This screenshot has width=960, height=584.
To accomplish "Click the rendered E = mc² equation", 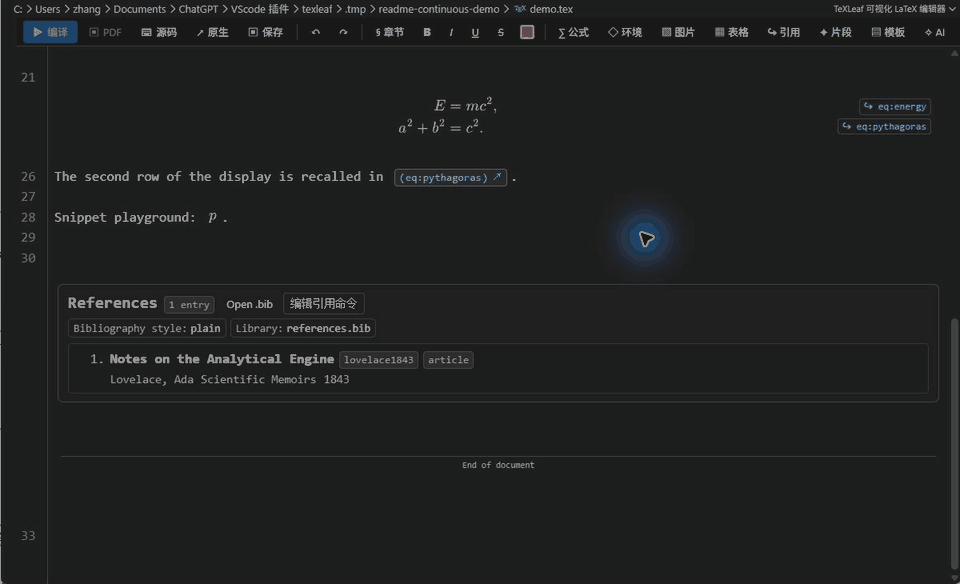I will click(x=465, y=105).
